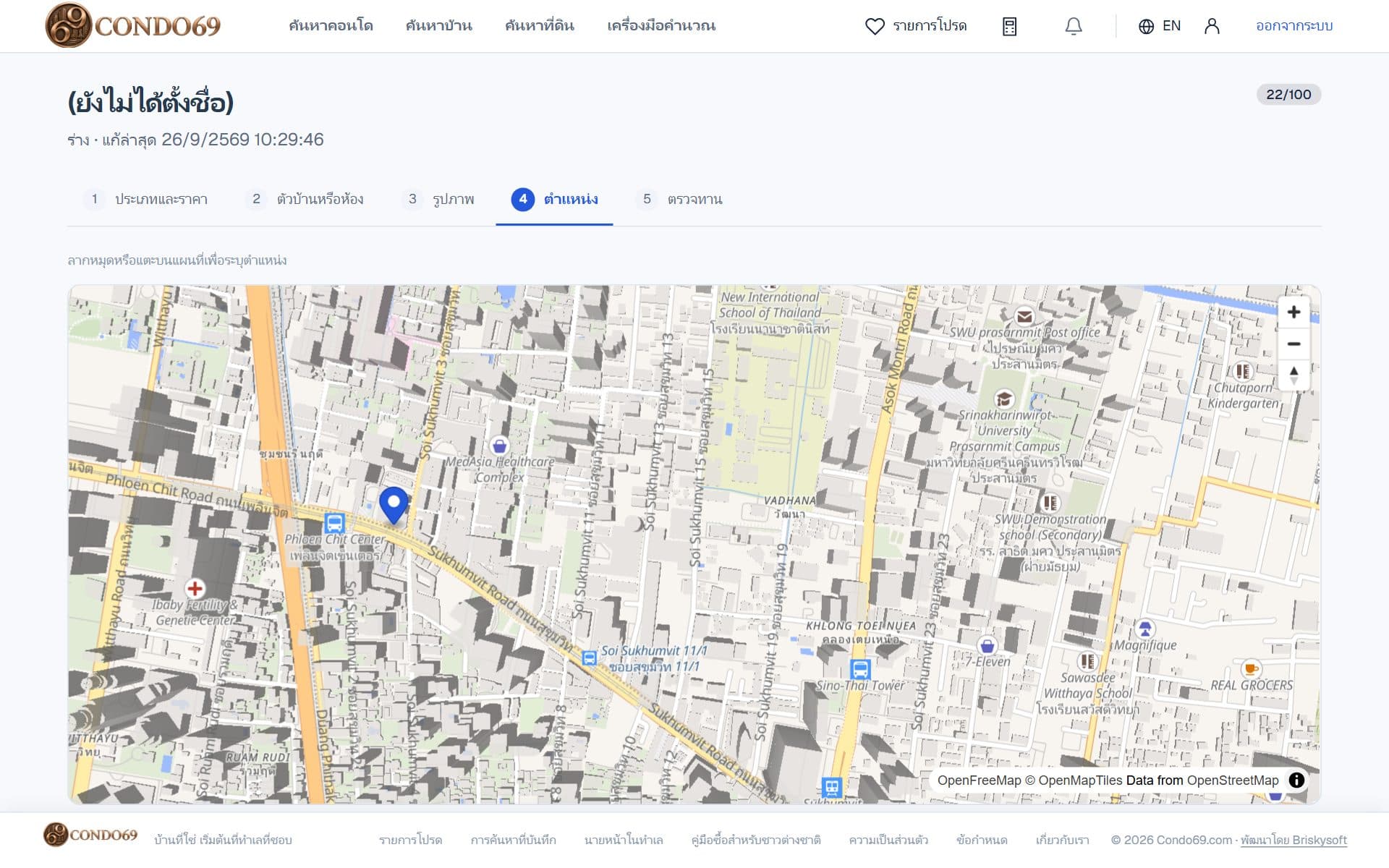Click the Magnifique map marker icon

click(x=1144, y=628)
